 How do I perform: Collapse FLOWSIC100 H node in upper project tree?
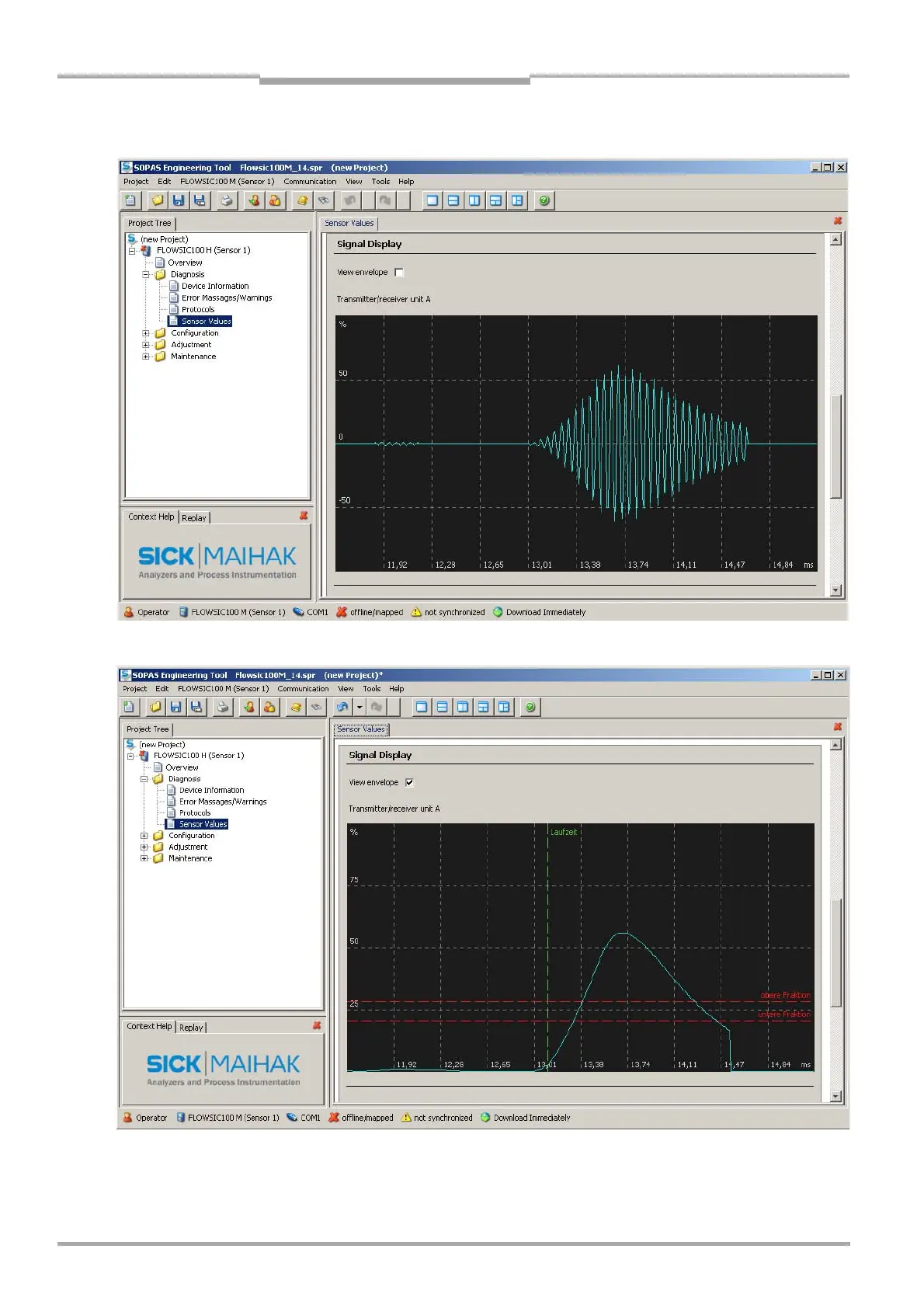[132, 251]
